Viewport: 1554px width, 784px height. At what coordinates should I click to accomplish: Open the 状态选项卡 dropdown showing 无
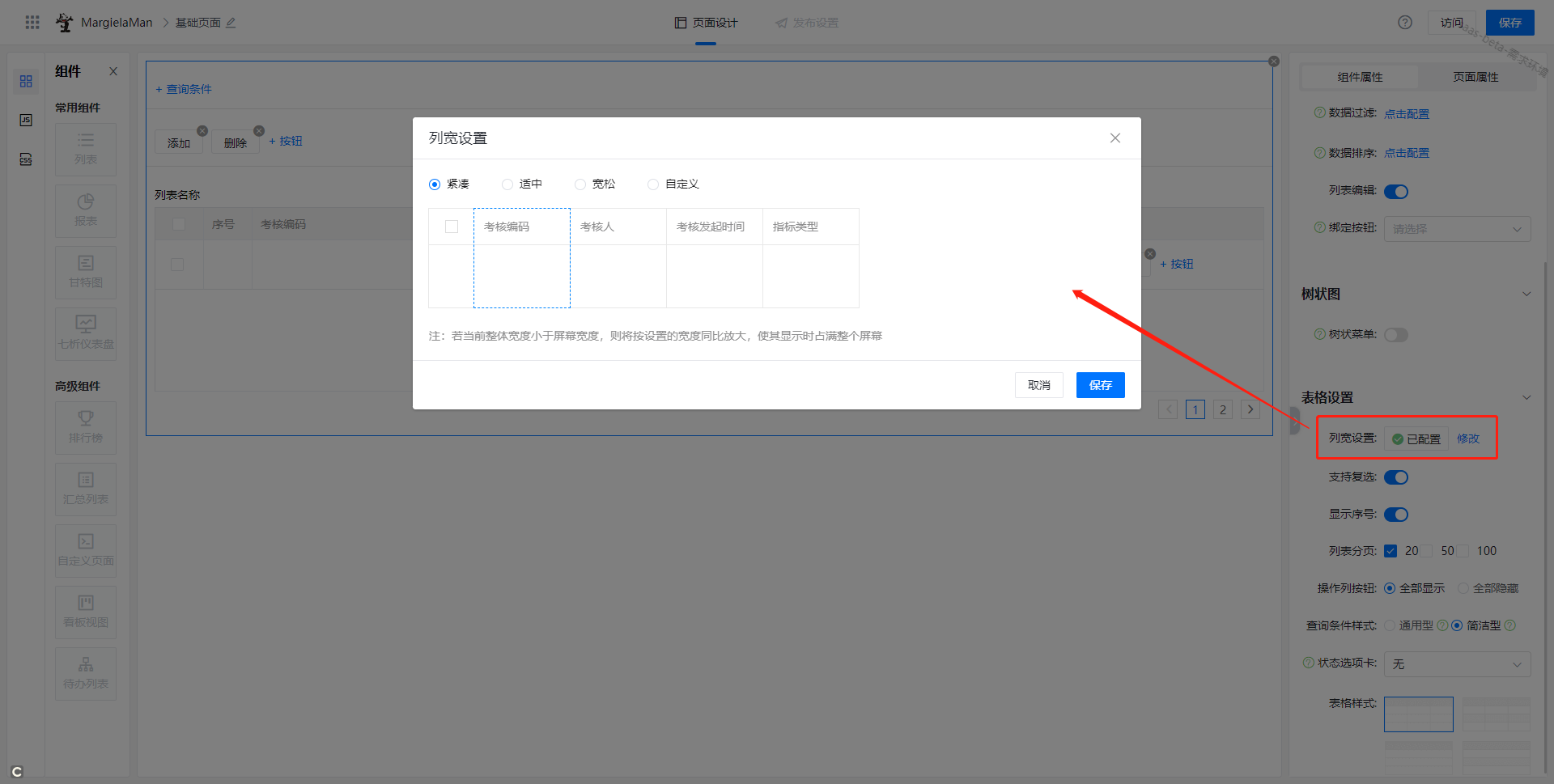[x=1457, y=664]
